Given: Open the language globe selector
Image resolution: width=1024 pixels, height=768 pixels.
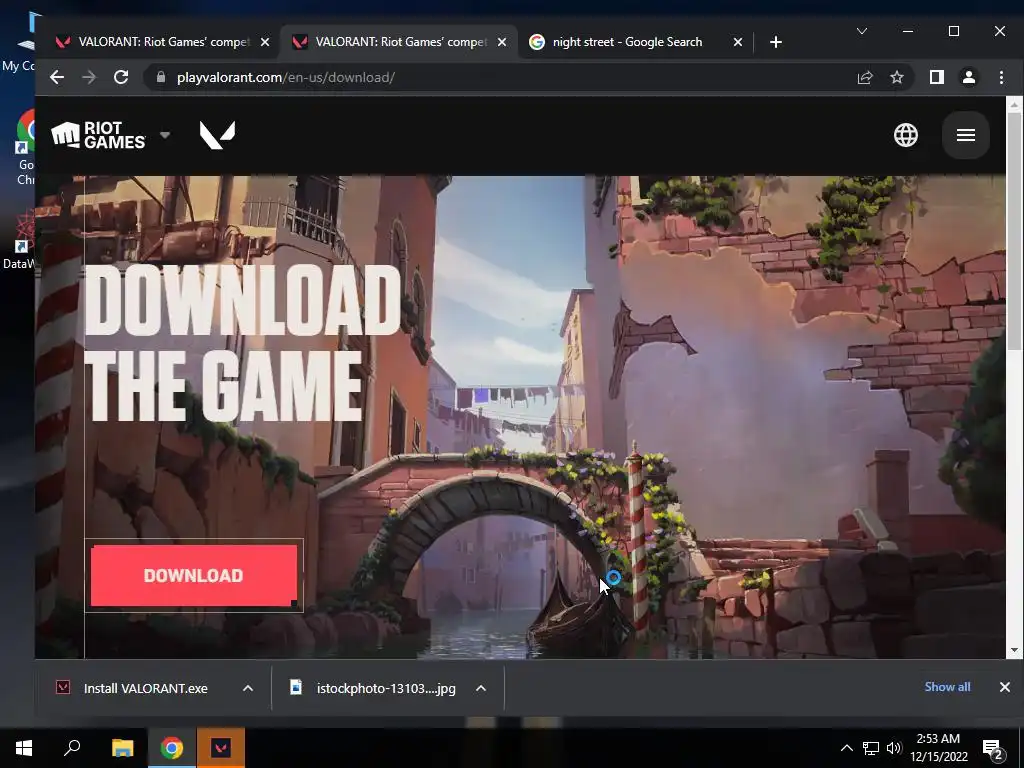Looking at the screenshot, I should point(906,135).
